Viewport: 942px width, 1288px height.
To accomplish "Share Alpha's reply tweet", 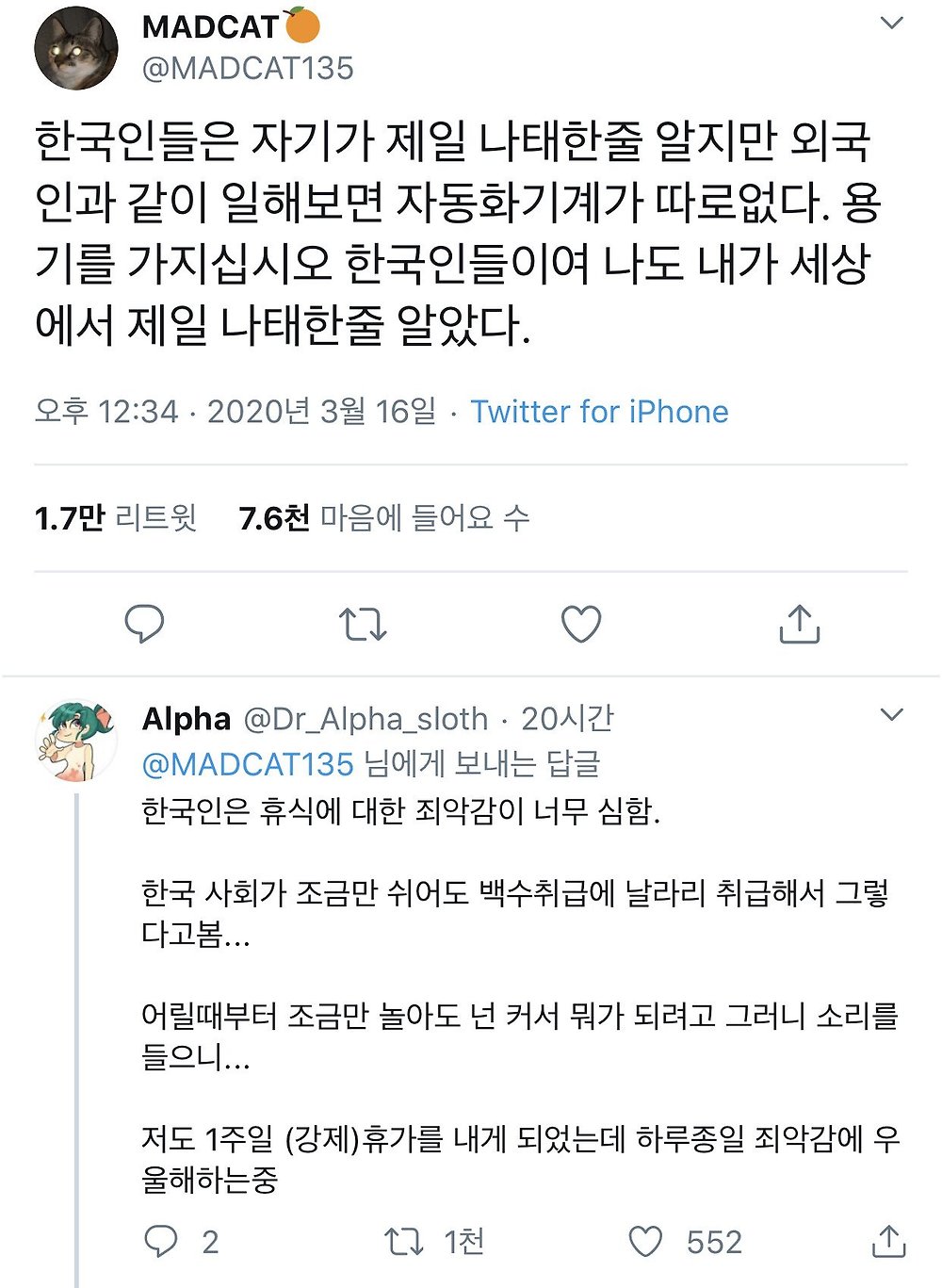I will 888,1241.
